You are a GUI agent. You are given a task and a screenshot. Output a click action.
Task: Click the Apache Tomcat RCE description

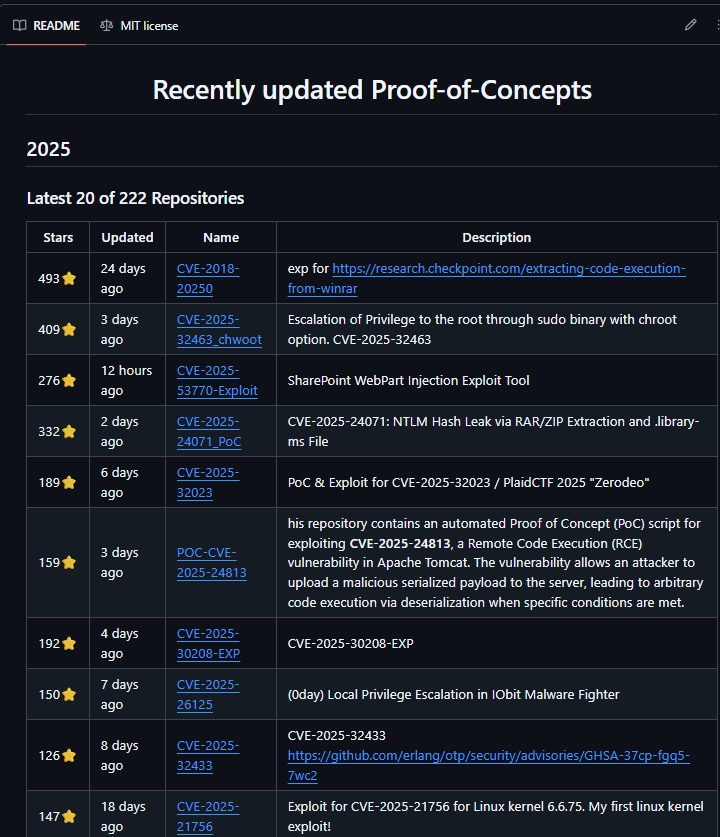click(495, 563)
